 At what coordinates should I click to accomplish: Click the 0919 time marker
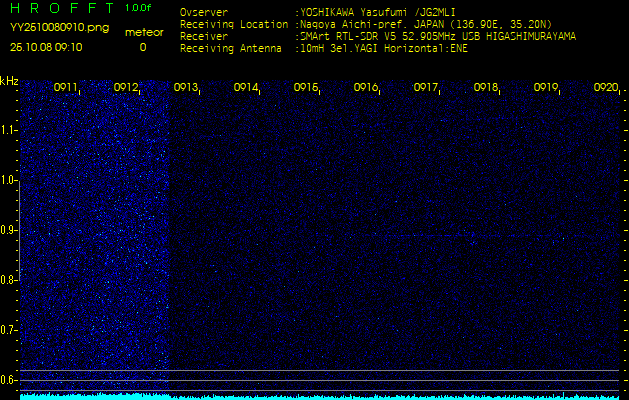pos(545,87)
